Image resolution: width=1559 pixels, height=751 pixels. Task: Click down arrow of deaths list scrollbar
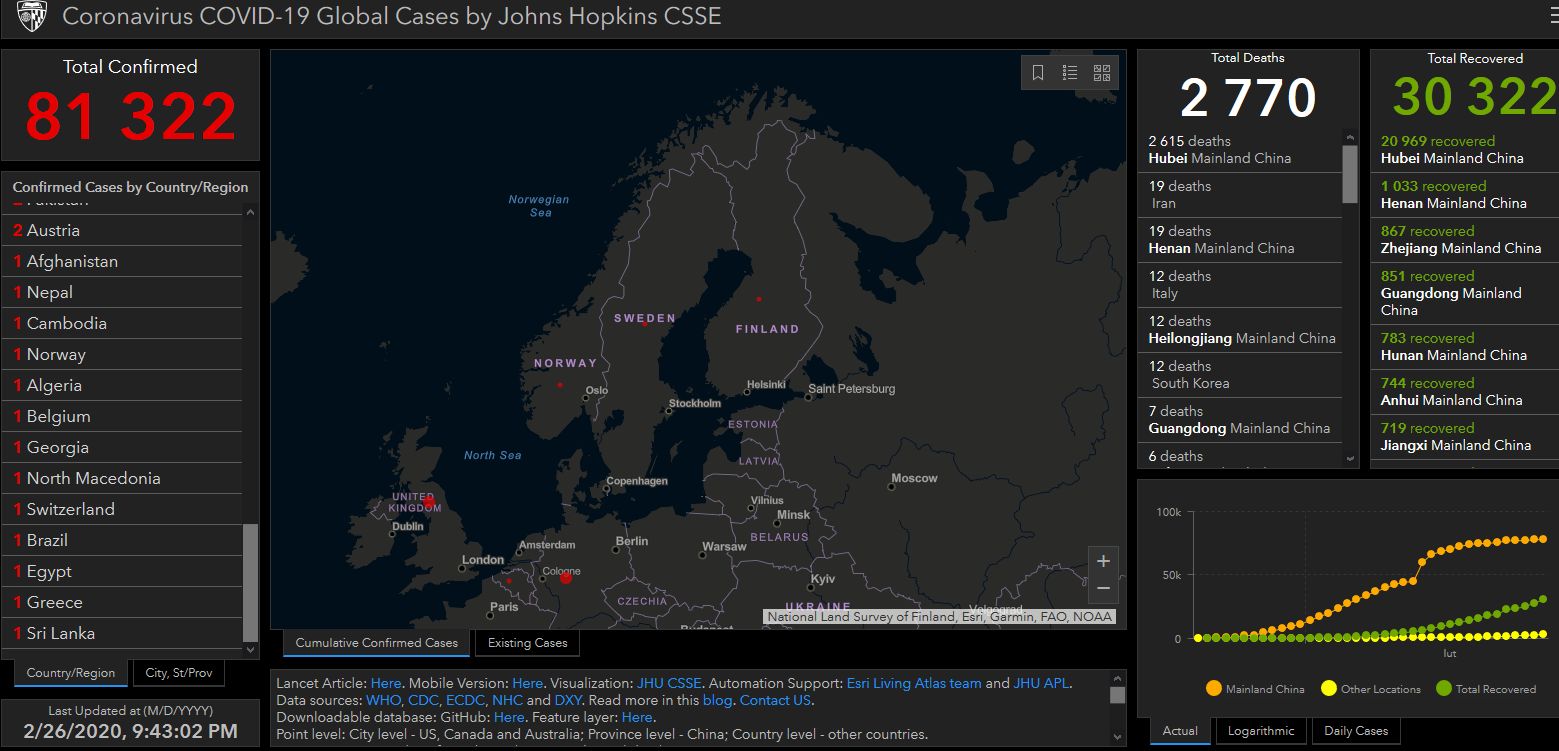click(1350, 459)
